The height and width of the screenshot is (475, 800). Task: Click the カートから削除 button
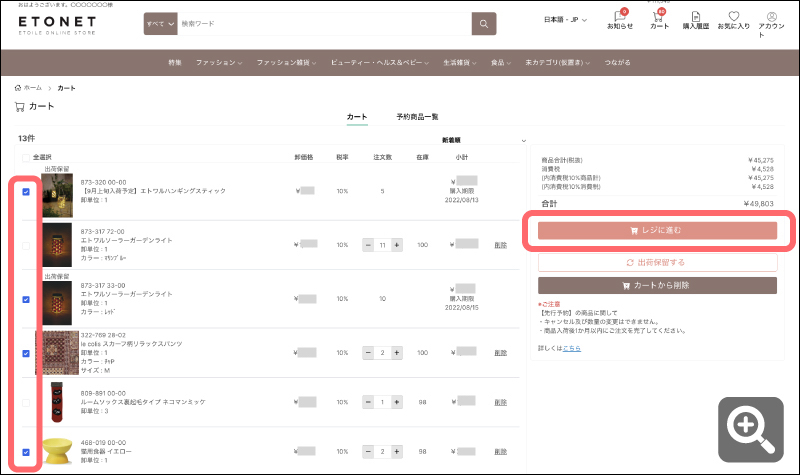click(657, 286)
